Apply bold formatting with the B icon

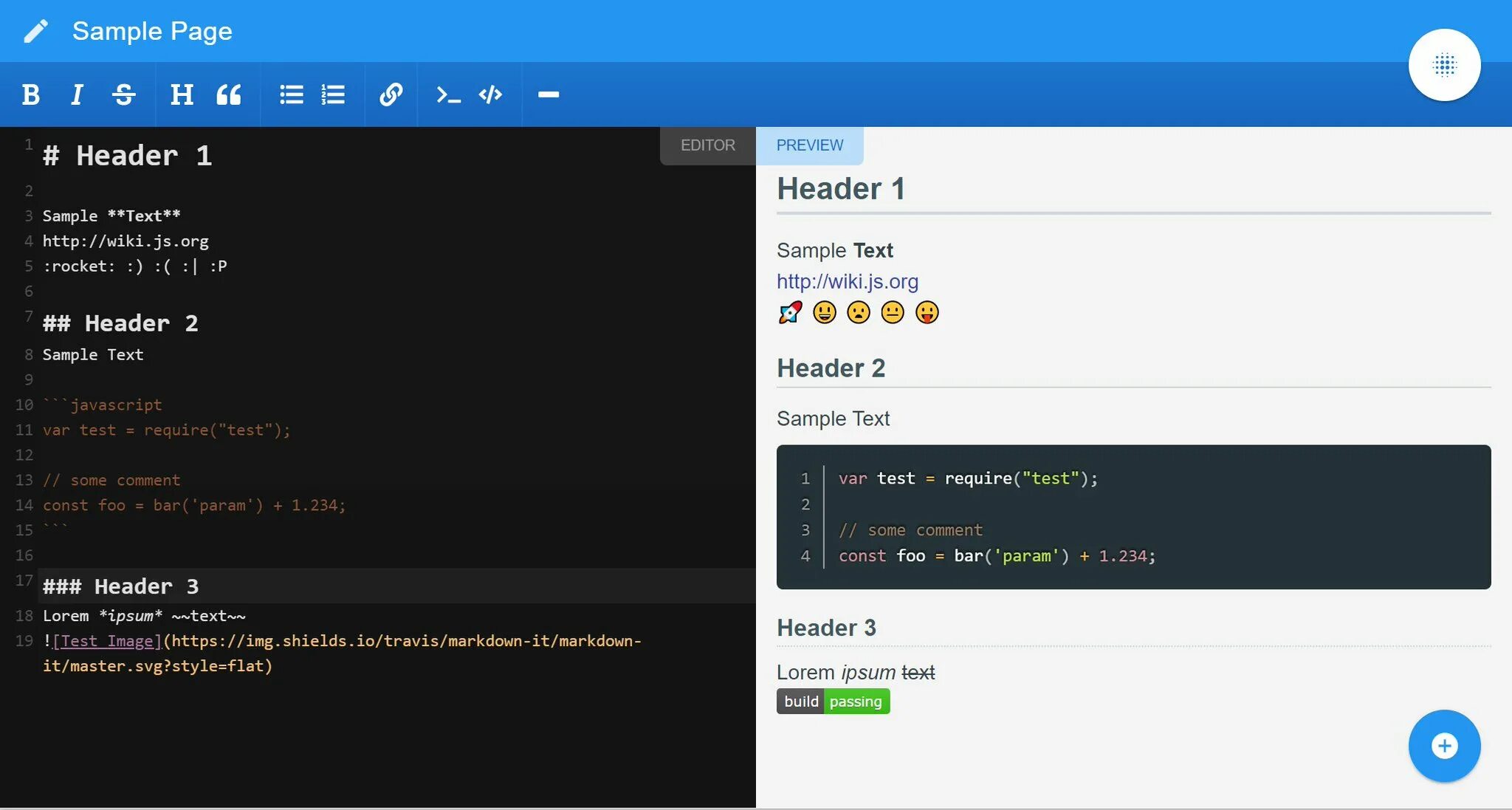[x=31, y=95]
